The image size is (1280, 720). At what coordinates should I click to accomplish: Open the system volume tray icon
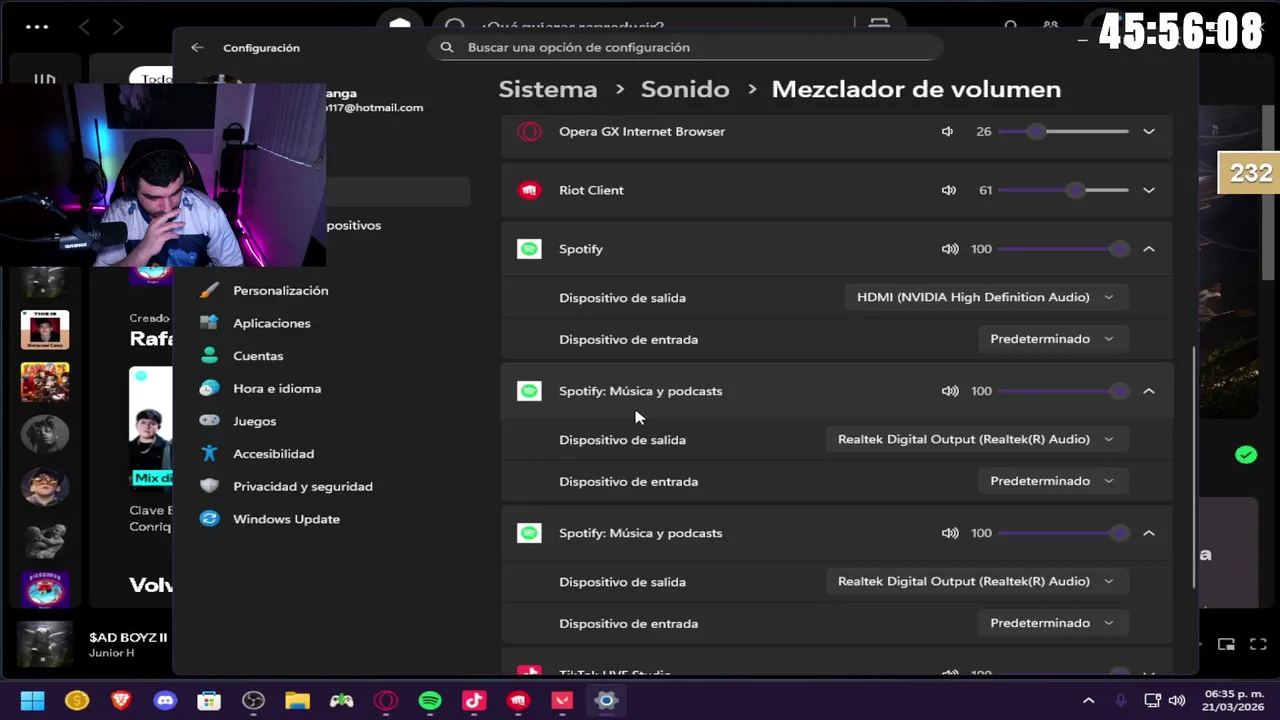click(x=1177, y=700)
